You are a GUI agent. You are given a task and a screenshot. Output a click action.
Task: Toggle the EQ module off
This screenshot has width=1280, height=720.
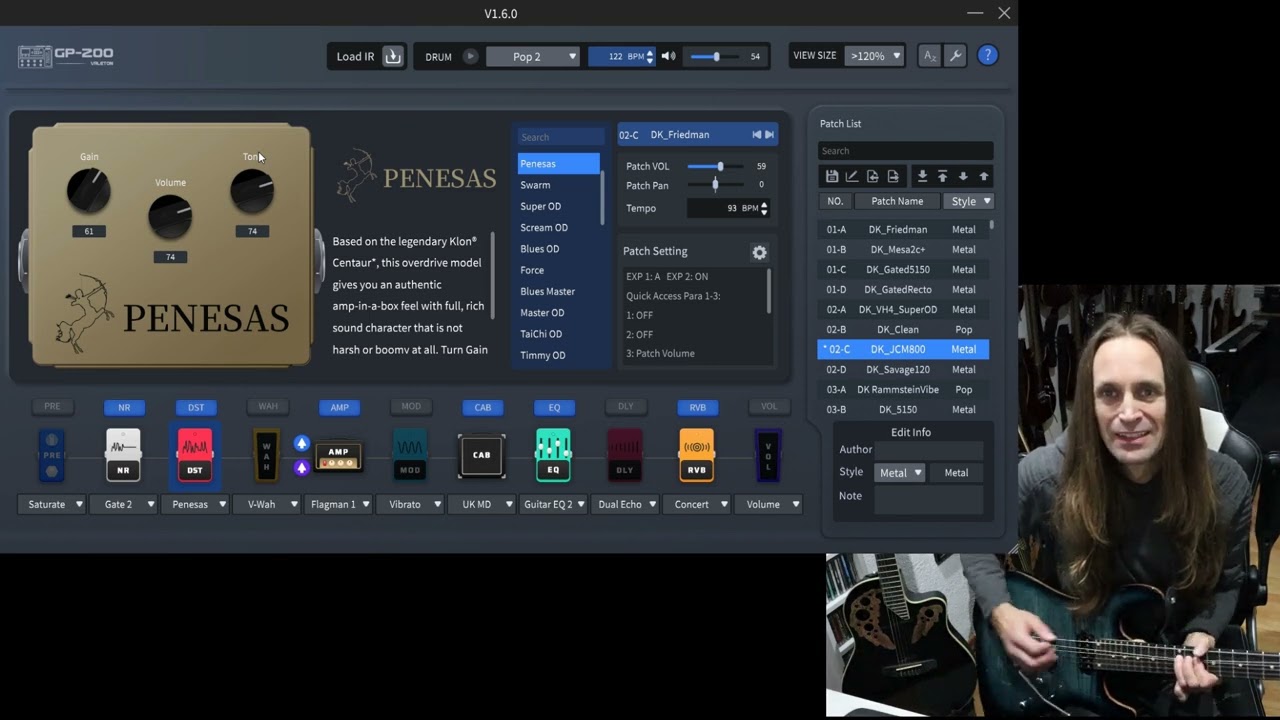pos(555,407)
